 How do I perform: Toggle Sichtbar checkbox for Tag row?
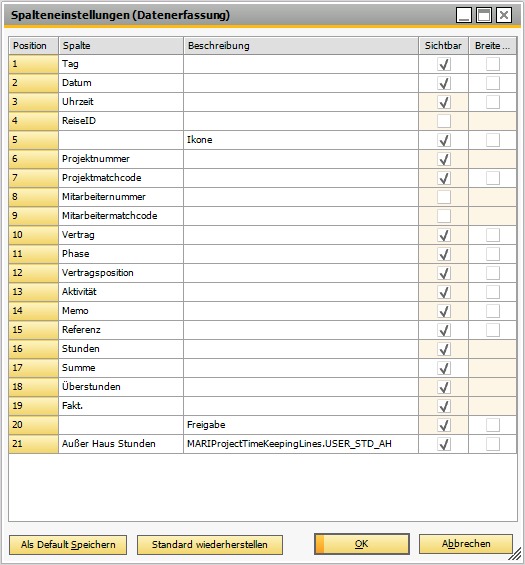[x=444, y=64]
